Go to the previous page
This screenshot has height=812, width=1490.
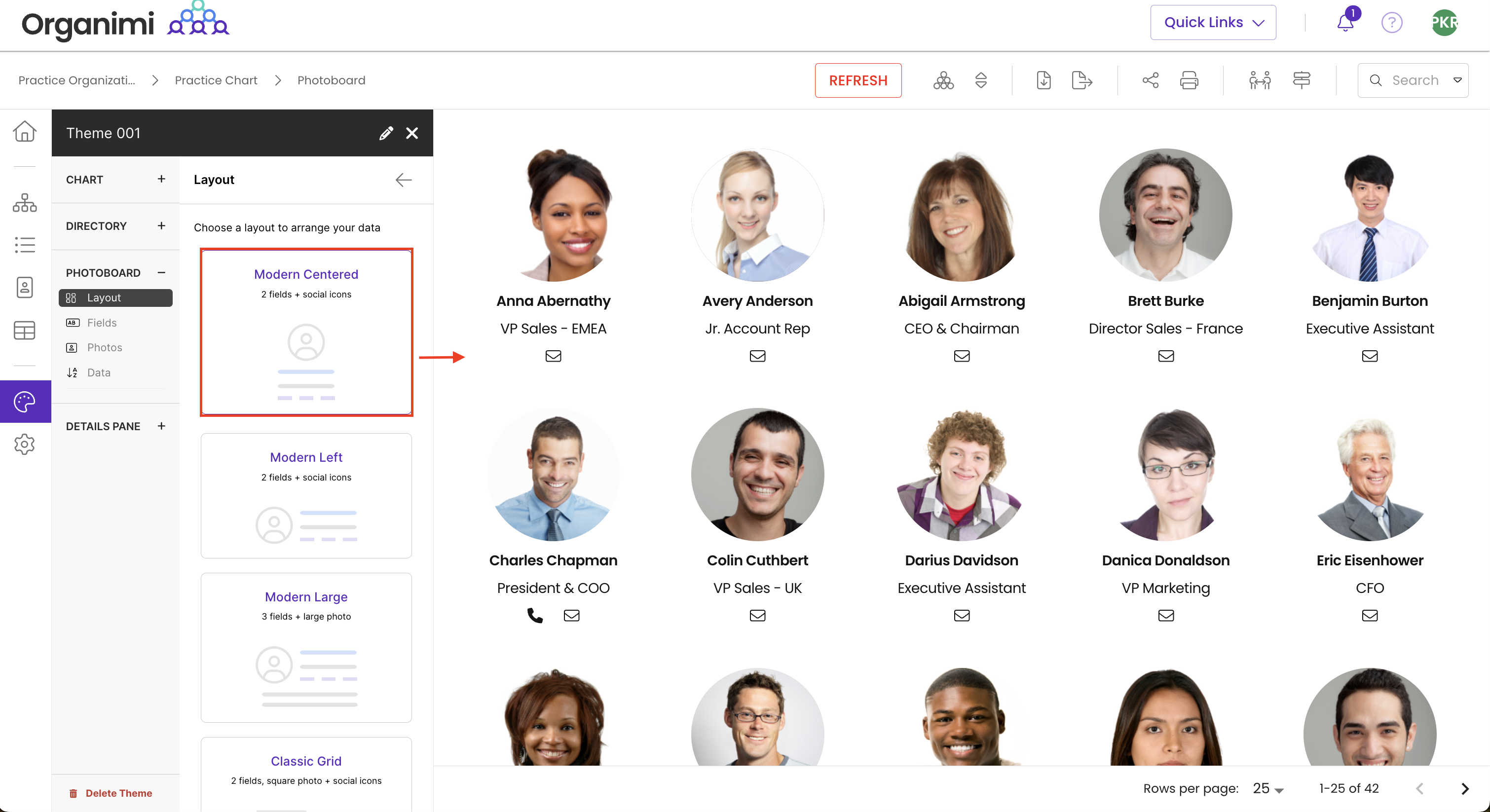click(1419, 789)
